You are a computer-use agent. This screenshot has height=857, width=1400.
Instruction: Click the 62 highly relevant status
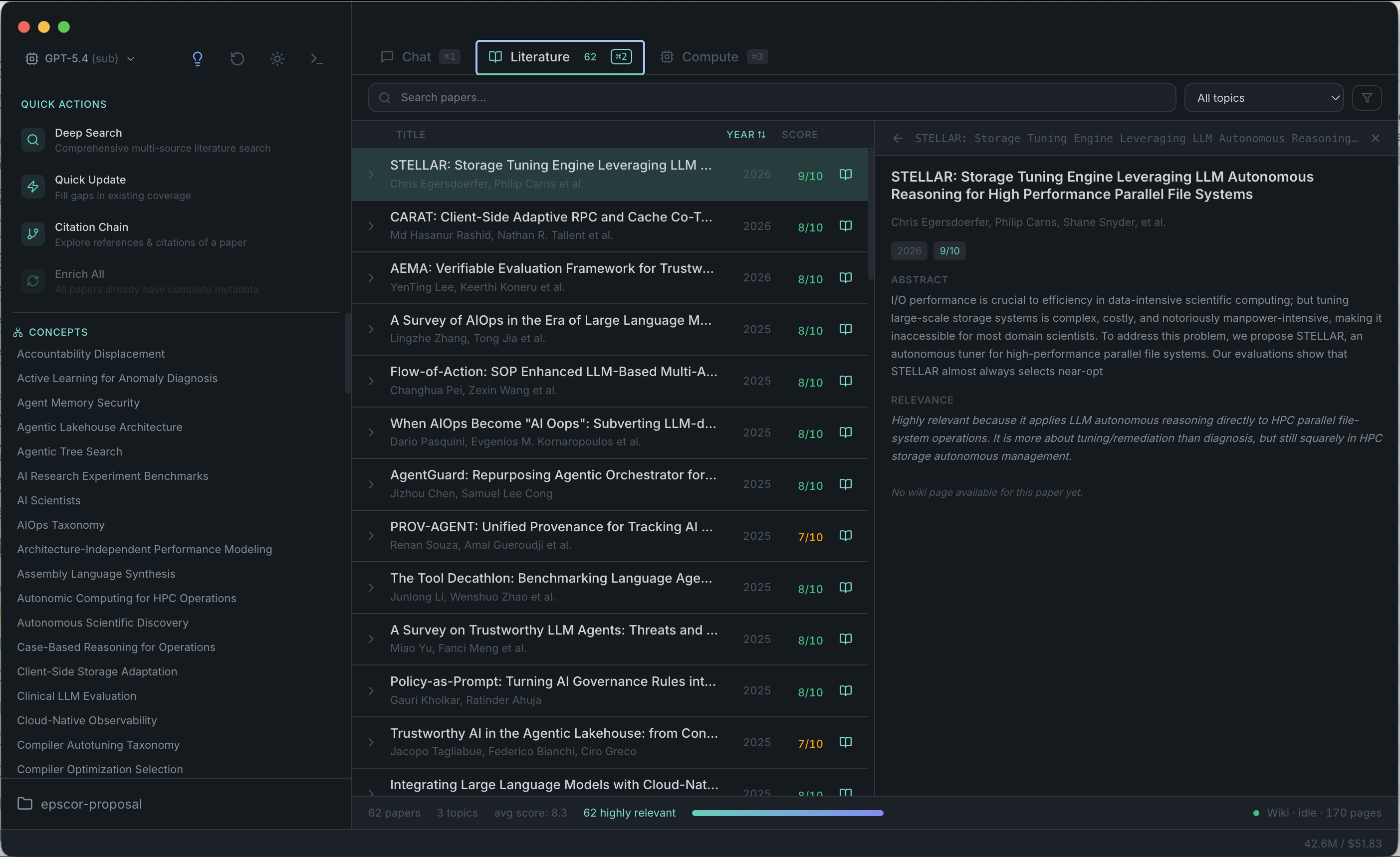point(630,813)
